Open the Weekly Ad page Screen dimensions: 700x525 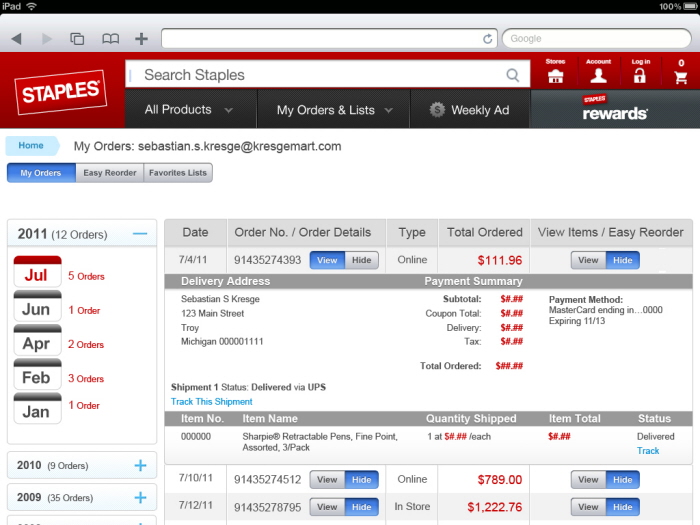(469, 110)
